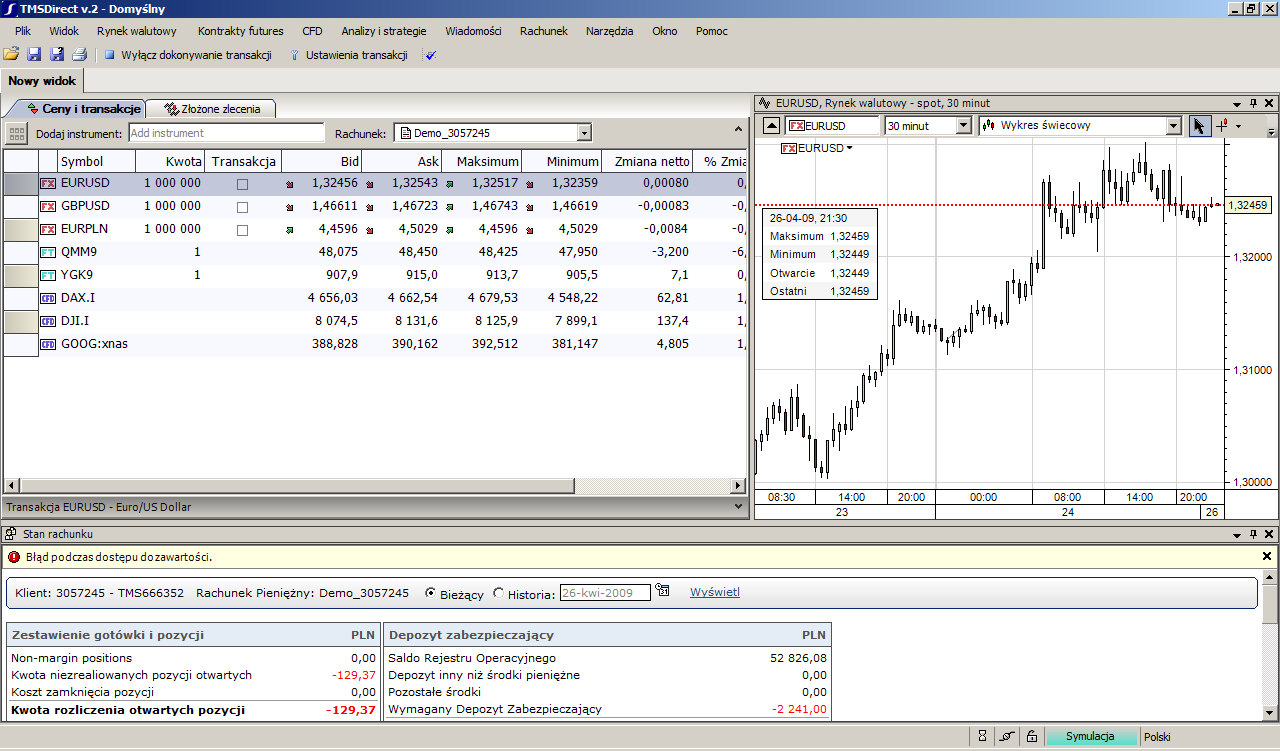Tick the Transakcja checkbox in the EURUSD row
This screenshot has width=1280, height=751.
[242, 184]
